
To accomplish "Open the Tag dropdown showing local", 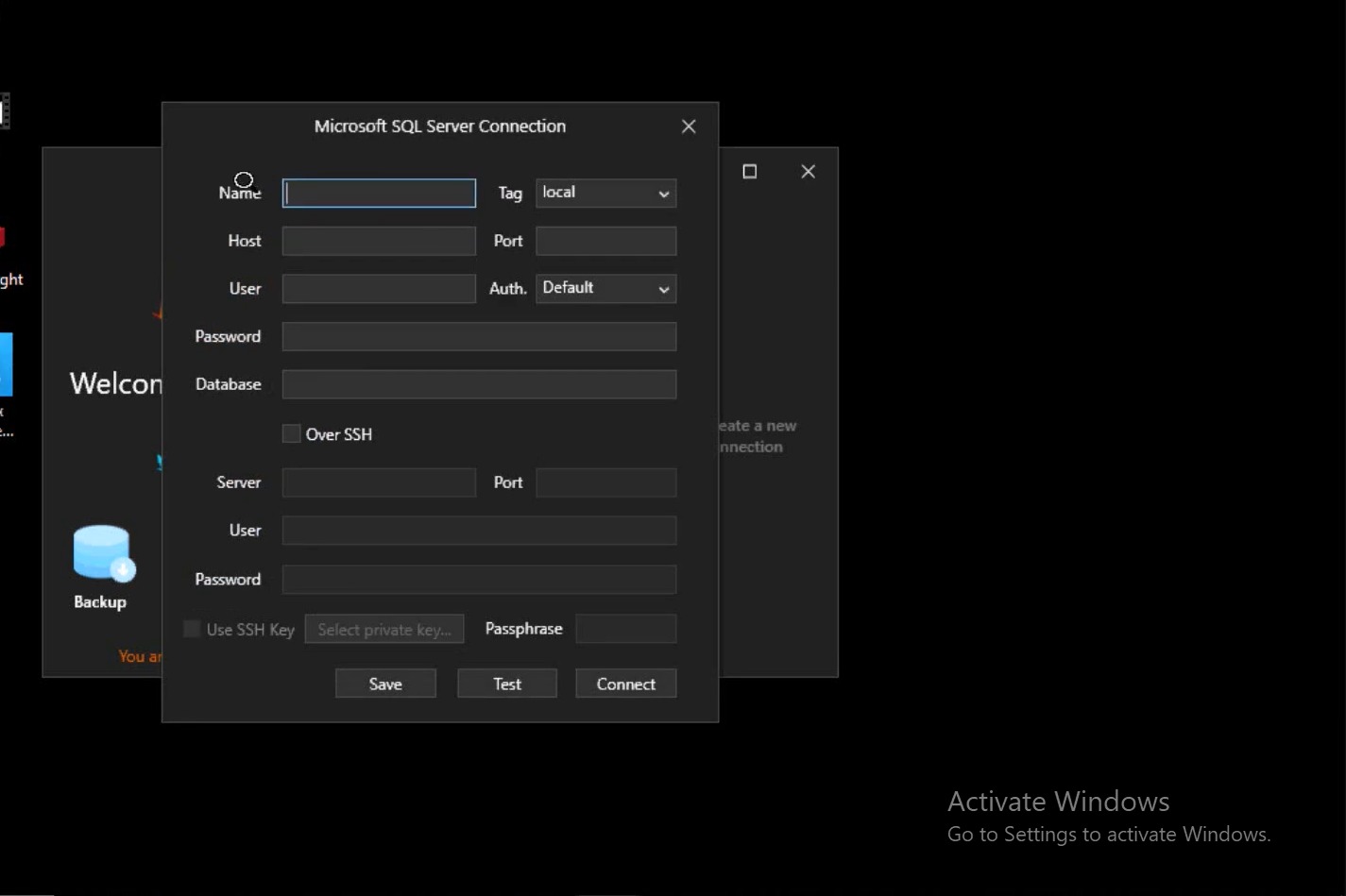I will (x=605, y=194).
